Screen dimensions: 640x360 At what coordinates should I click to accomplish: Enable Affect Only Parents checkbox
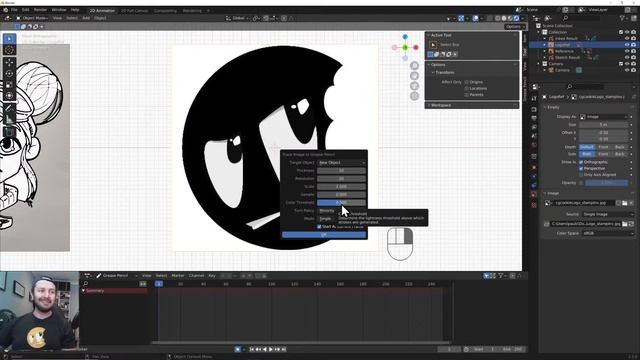pos(467,95)
